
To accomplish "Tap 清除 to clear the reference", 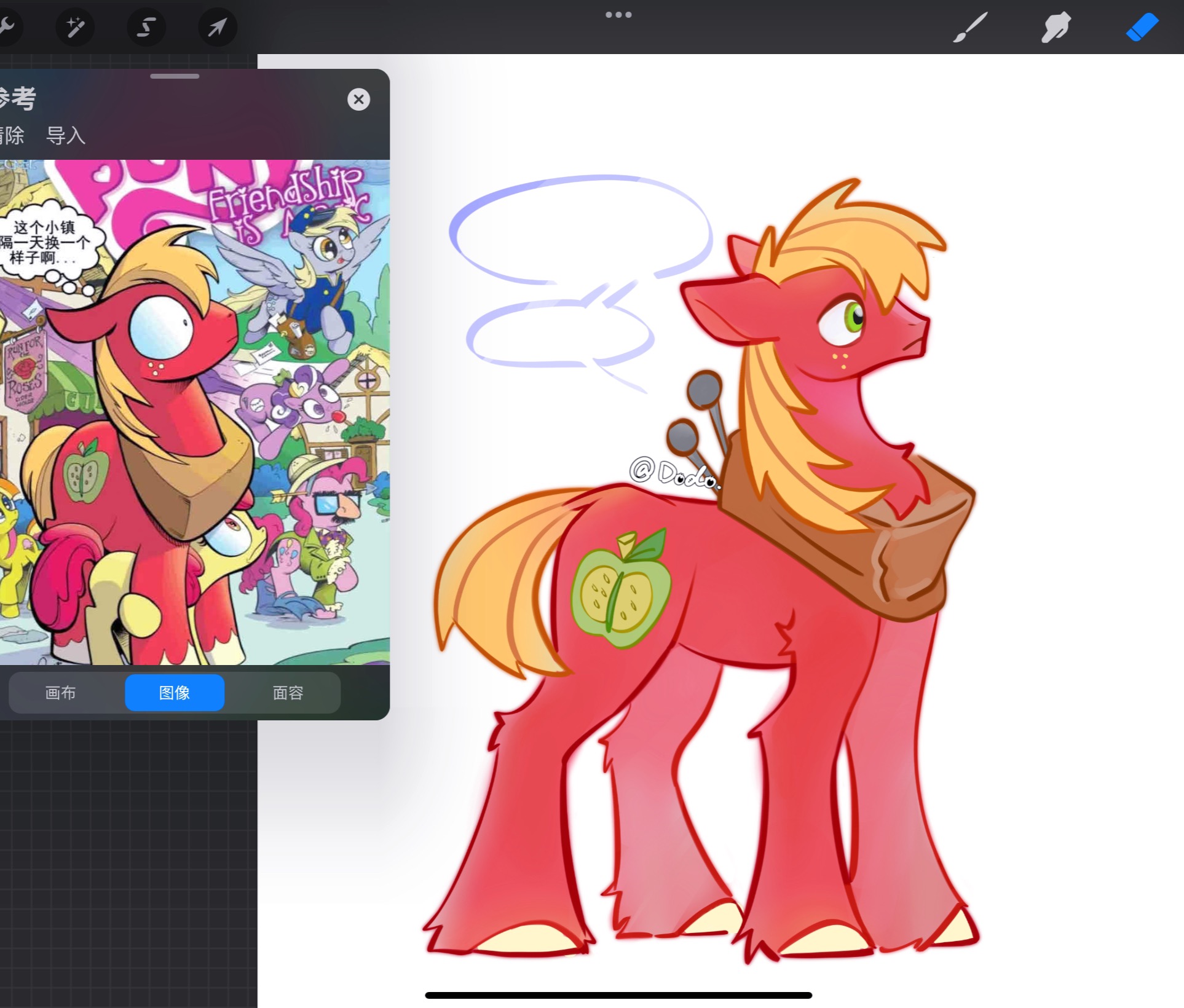I will click(11, 135).
